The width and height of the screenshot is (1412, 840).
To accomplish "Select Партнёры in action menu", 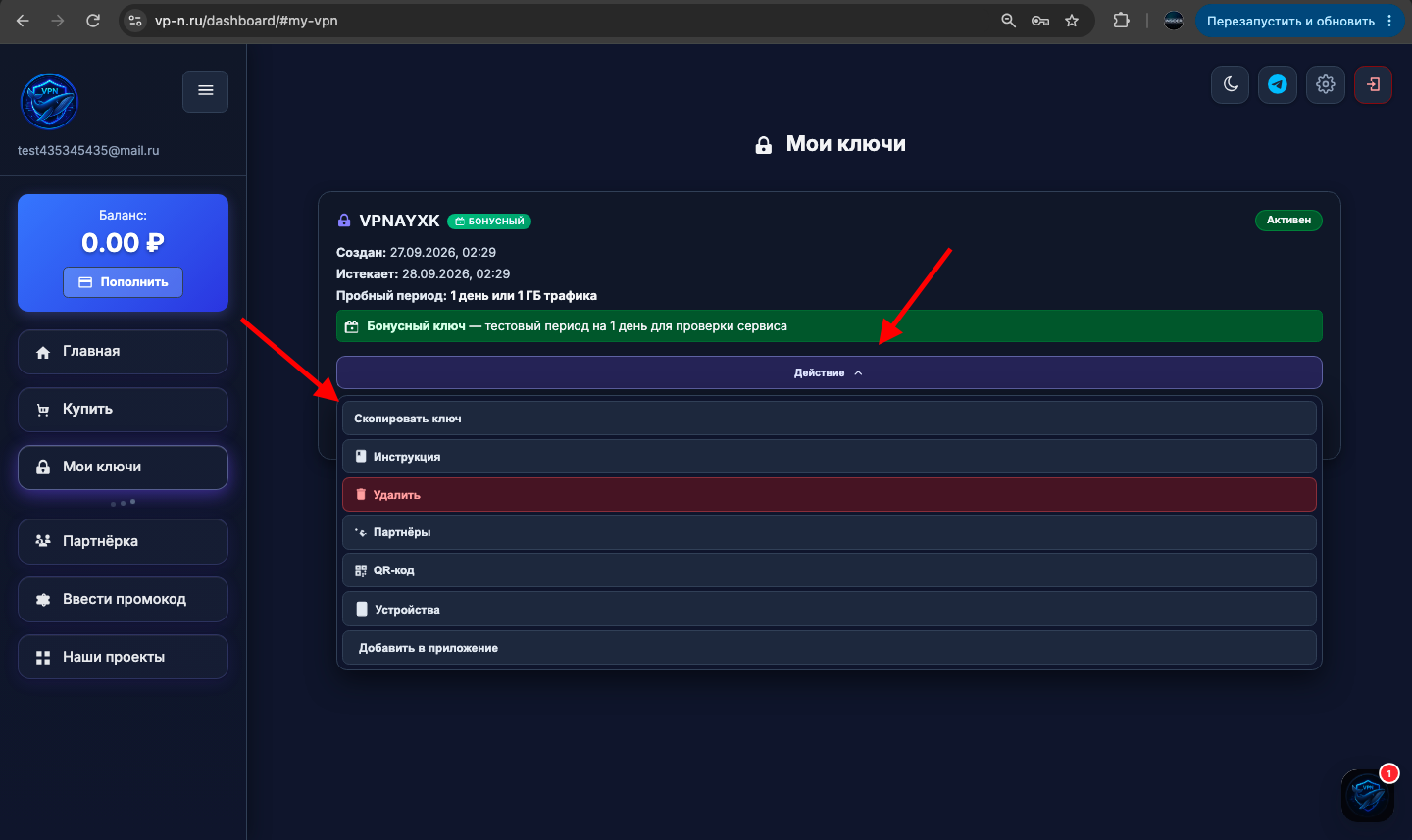I will pyautogui.click(x=829, y=532).
